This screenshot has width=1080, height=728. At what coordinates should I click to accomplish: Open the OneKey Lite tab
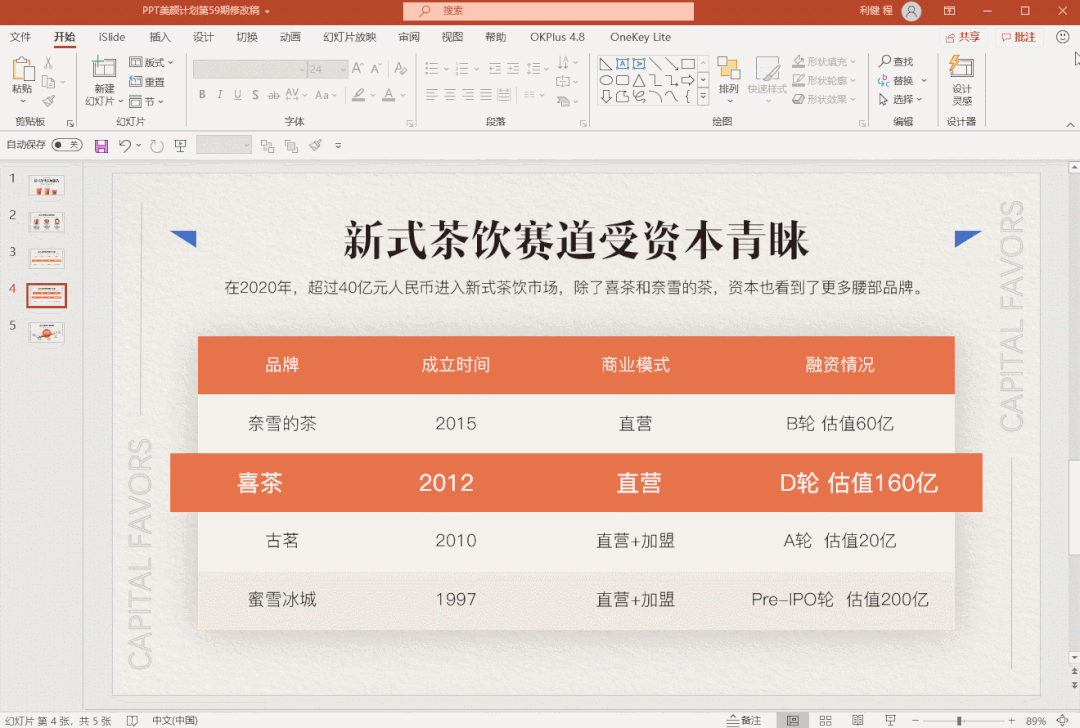point(641,37)
